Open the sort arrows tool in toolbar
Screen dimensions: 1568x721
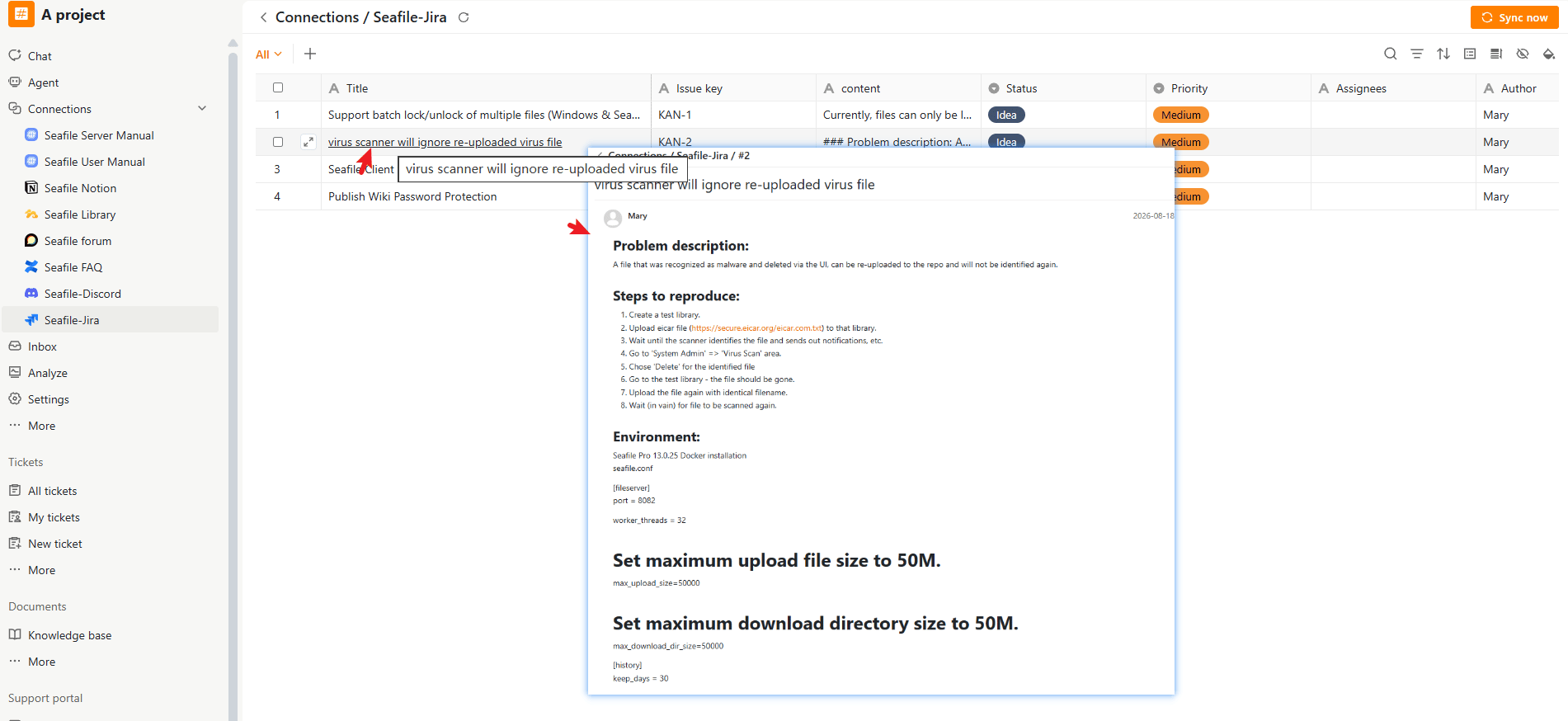1443,54
